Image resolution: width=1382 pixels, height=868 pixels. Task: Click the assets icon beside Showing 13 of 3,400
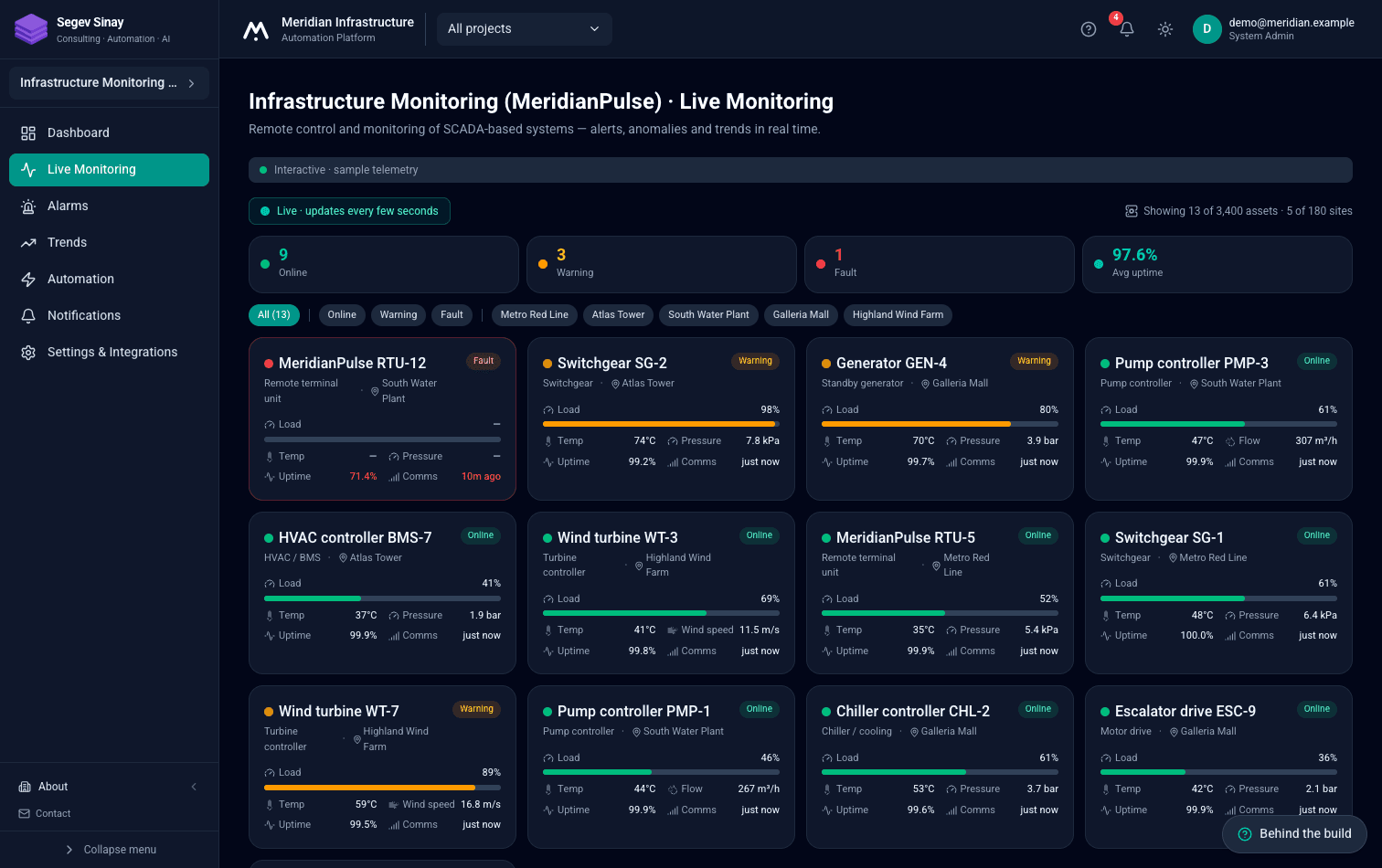point(1132,211)
